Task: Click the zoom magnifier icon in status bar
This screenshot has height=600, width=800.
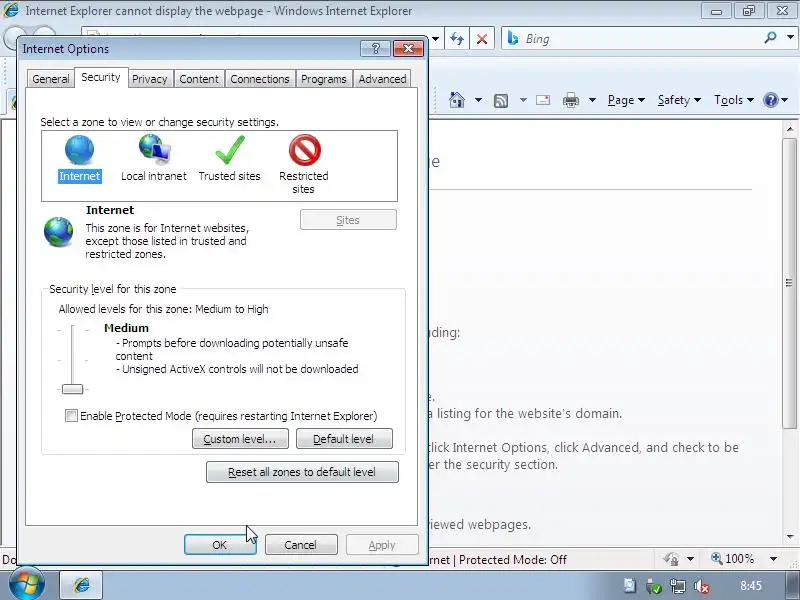Action: [x=717, y=559]
